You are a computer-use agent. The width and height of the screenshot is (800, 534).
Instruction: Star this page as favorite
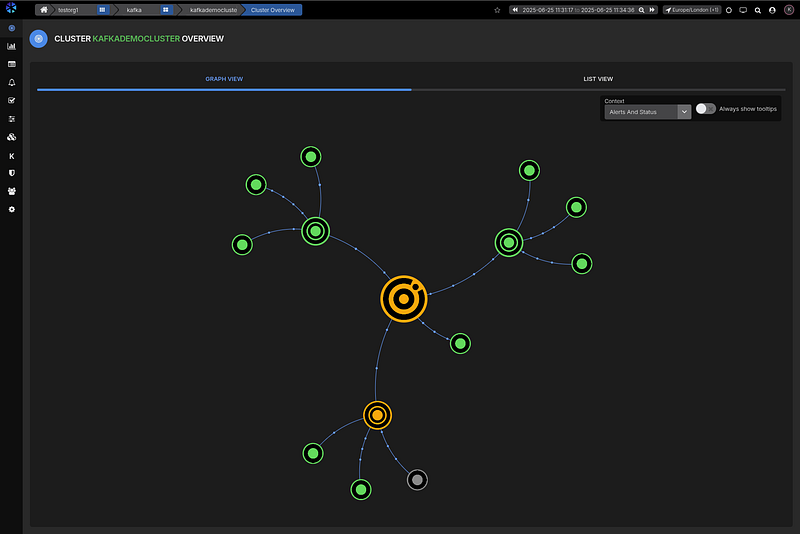coord(497,10)
